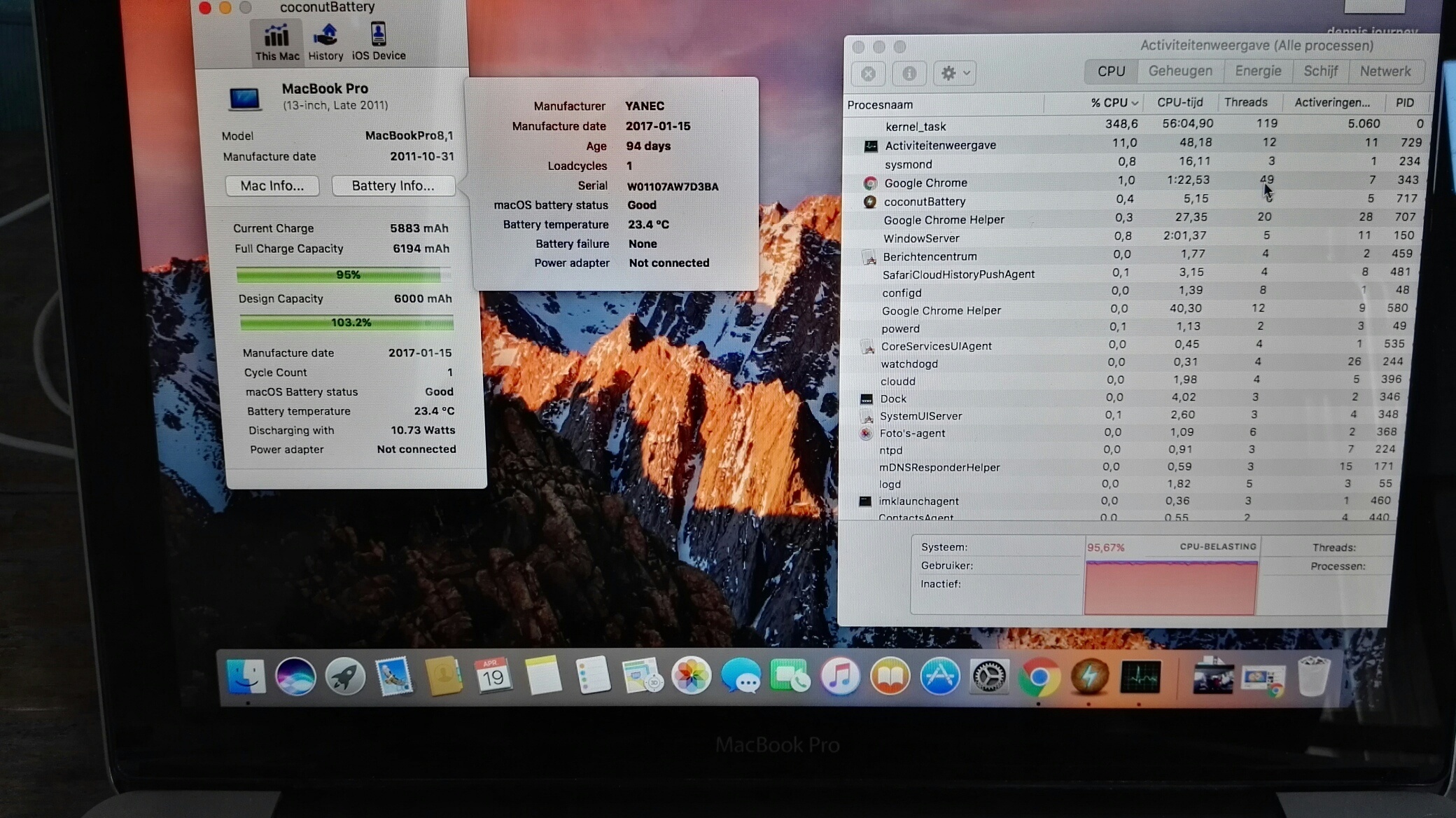Open System Preferences from the dock

989,677
